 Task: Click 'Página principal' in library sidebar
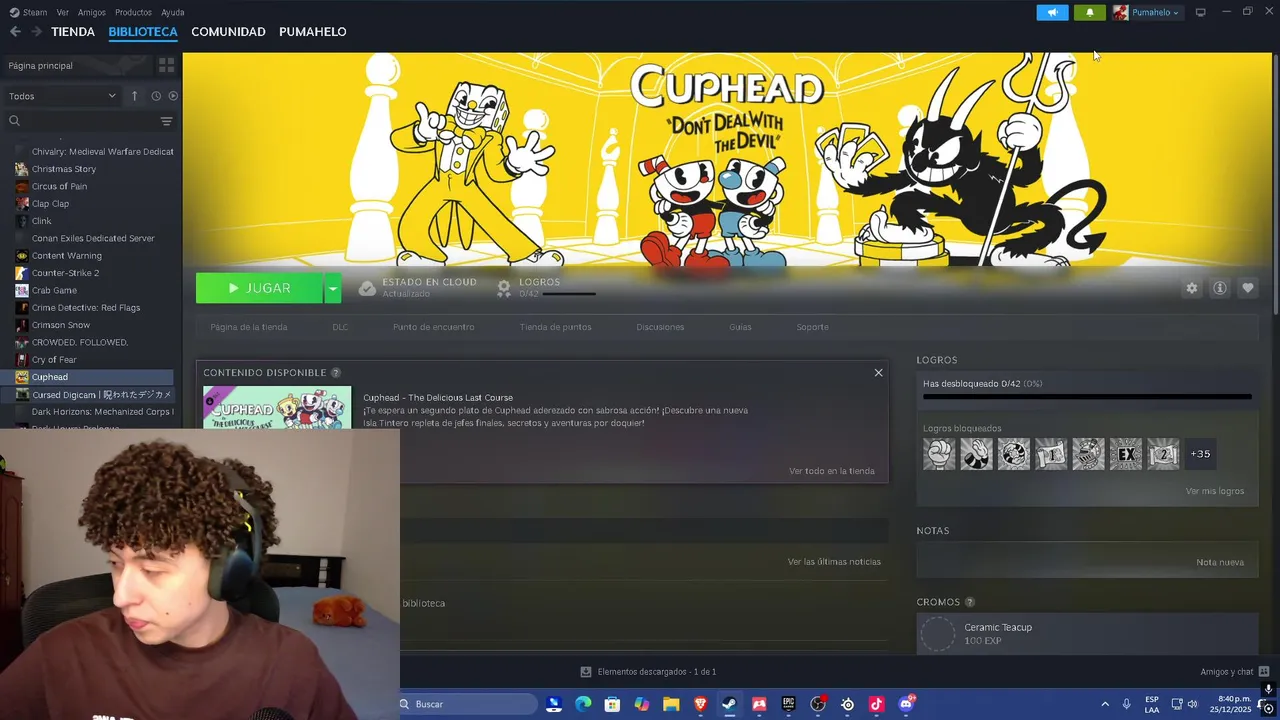click(x=41, y=65)
